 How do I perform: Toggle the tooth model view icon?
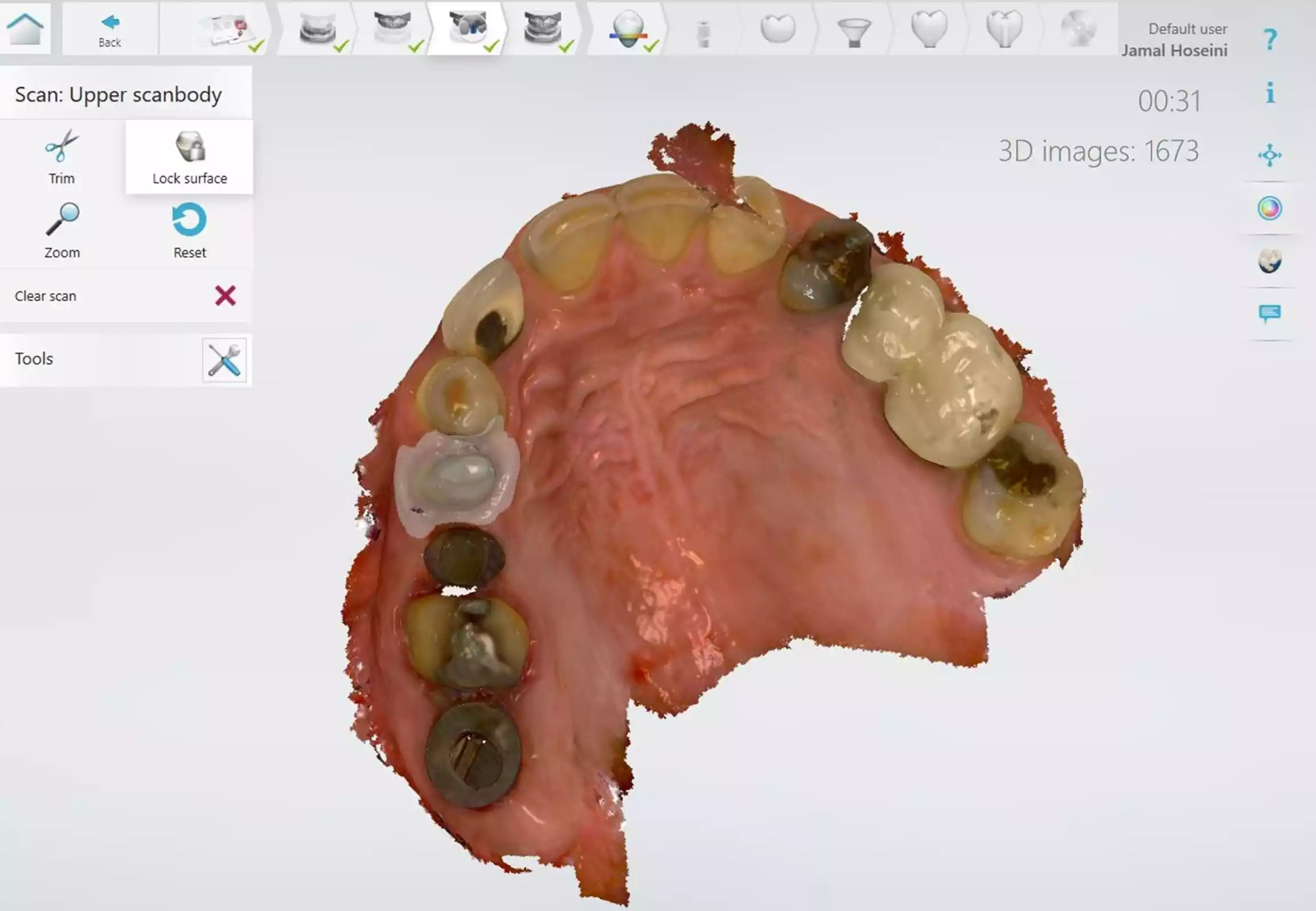pos(1270,261)
